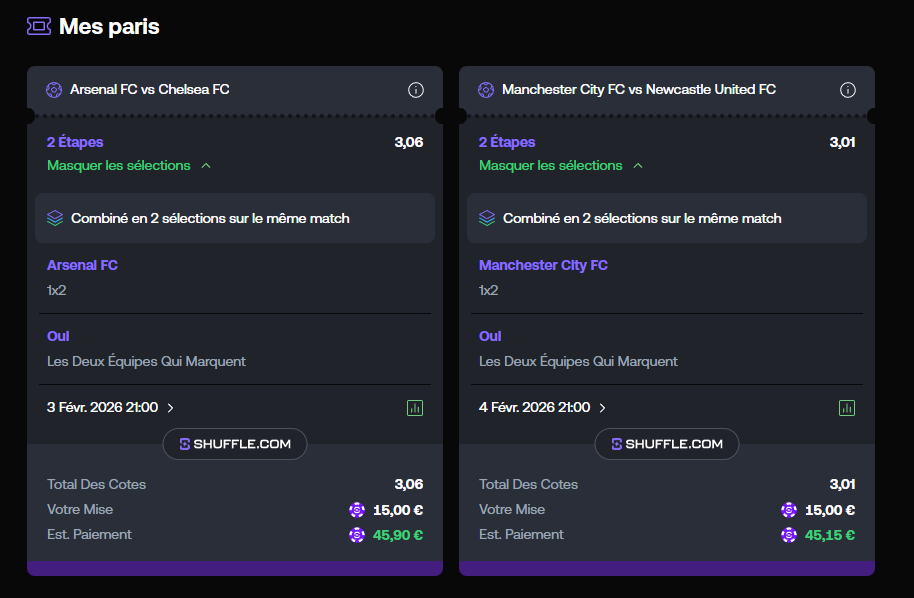Click the layers icon in Manchester City card combiné row

(x=487, y=218)
